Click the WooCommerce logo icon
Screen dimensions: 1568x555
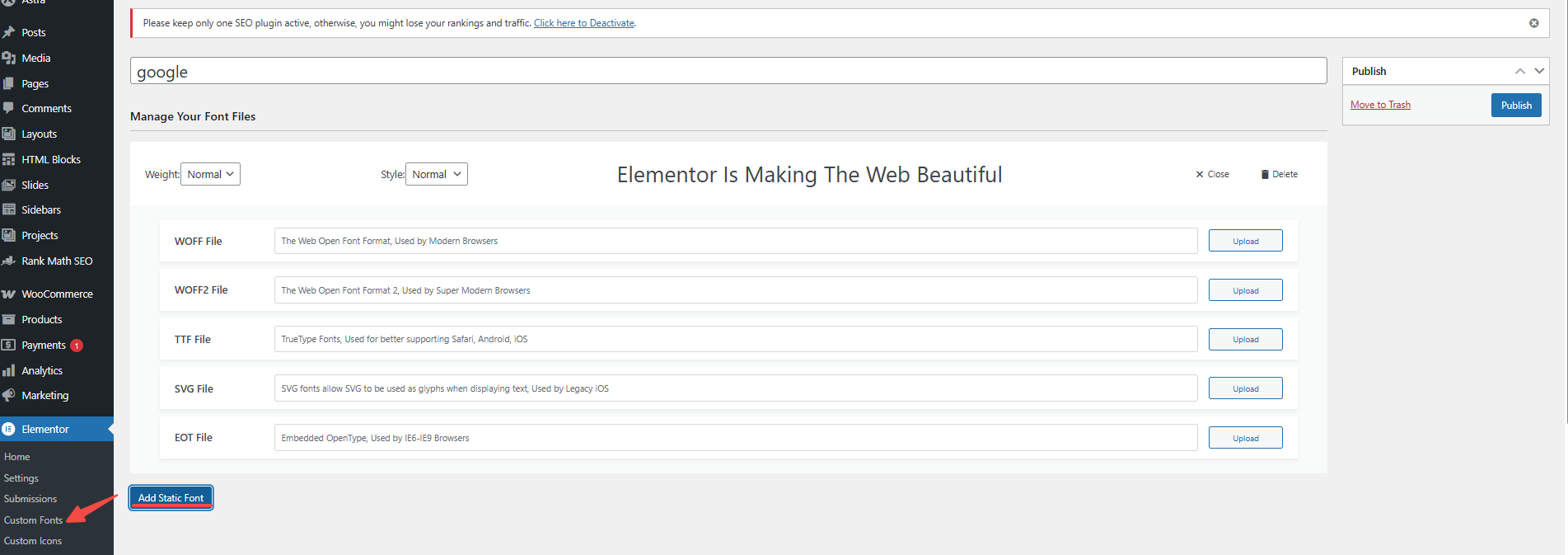(x=9, y=294)
